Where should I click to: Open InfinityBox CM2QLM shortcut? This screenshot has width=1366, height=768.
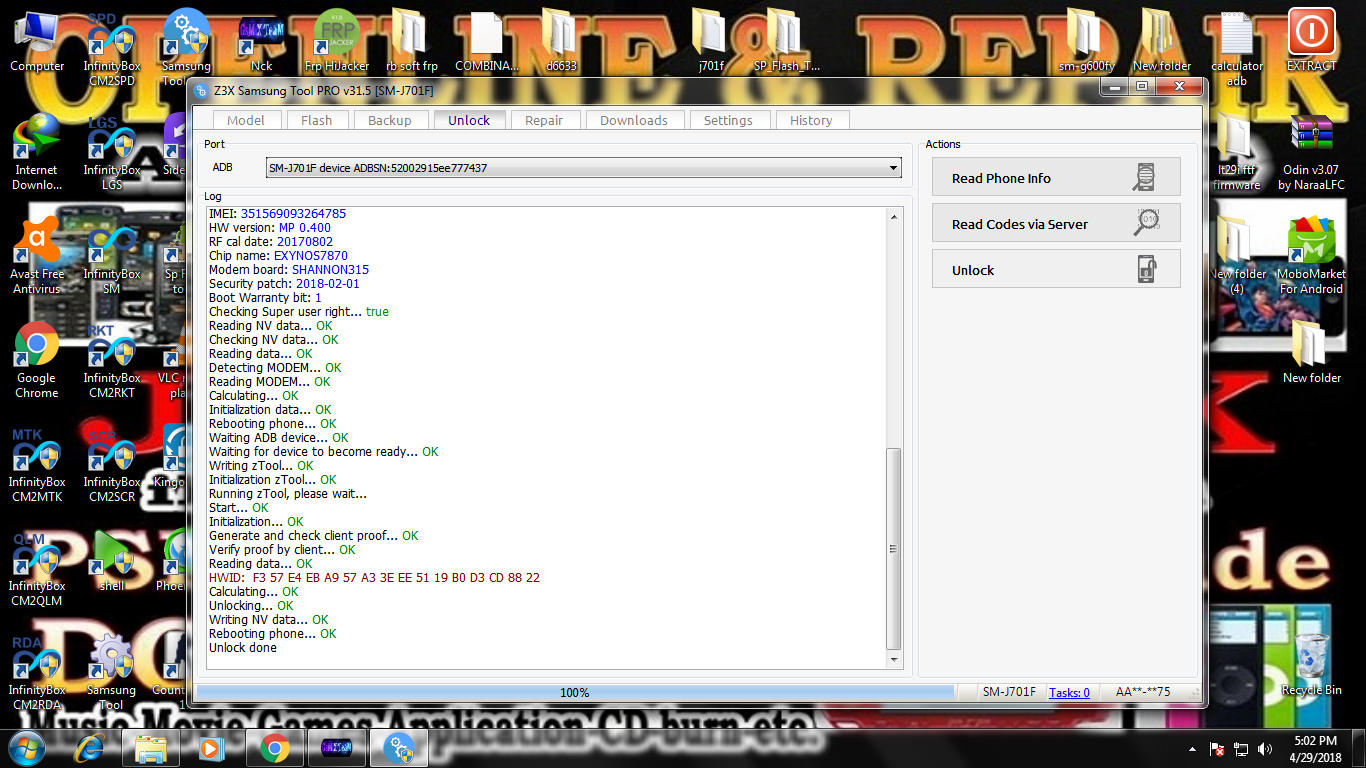37,568
